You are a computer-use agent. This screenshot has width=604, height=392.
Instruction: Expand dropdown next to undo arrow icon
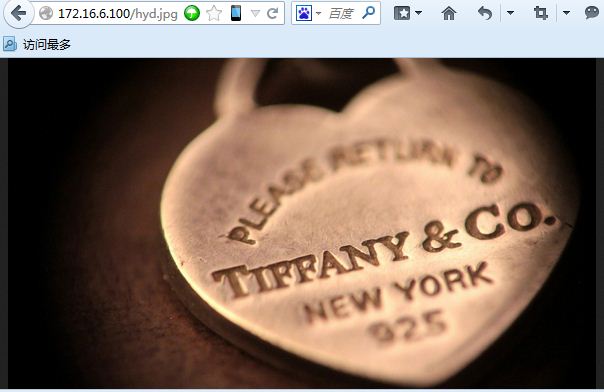pyautogui.click(x=510, y=13)
